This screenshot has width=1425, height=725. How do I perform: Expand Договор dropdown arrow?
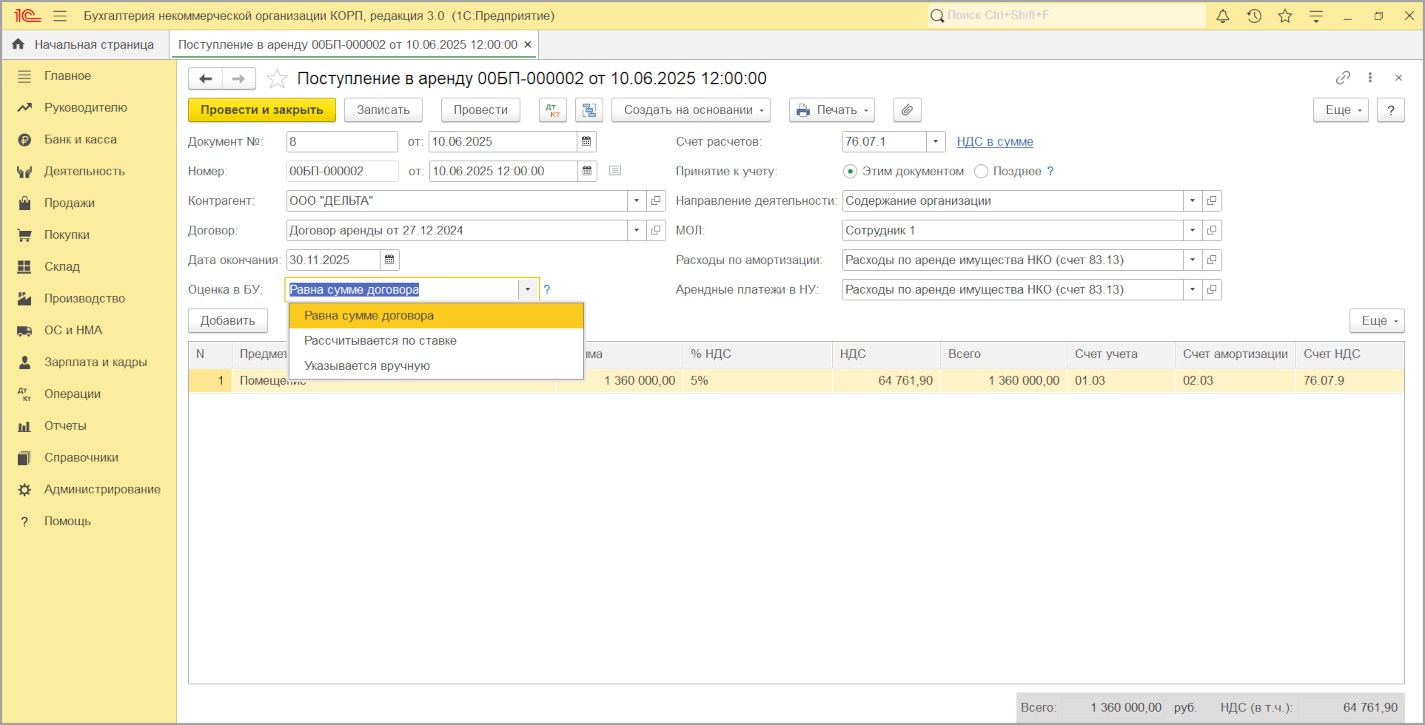[x=637, y=230]
